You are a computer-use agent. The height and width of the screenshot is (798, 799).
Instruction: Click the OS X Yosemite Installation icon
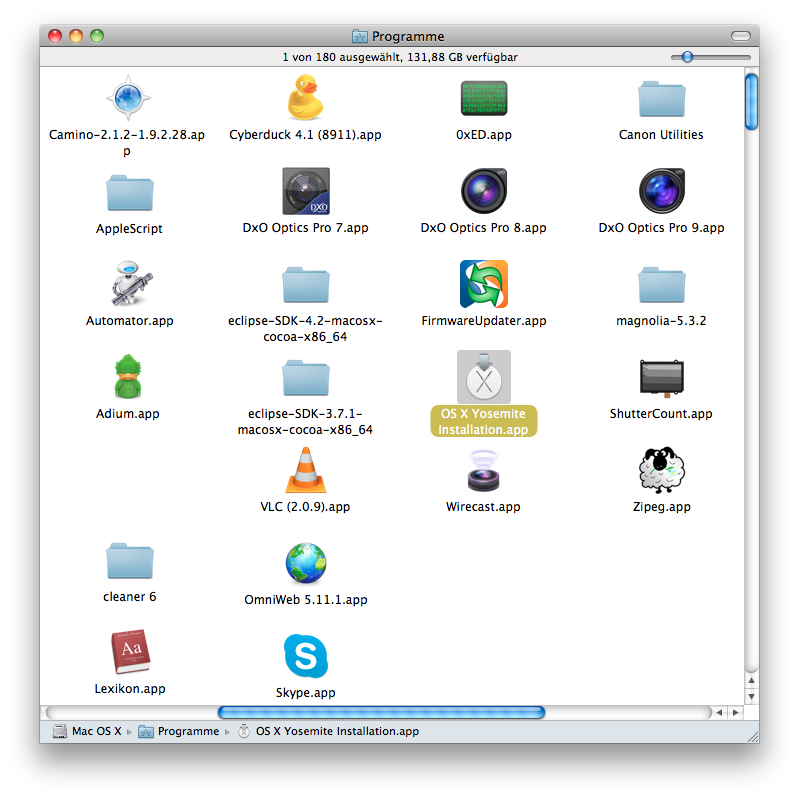[484, 377]
